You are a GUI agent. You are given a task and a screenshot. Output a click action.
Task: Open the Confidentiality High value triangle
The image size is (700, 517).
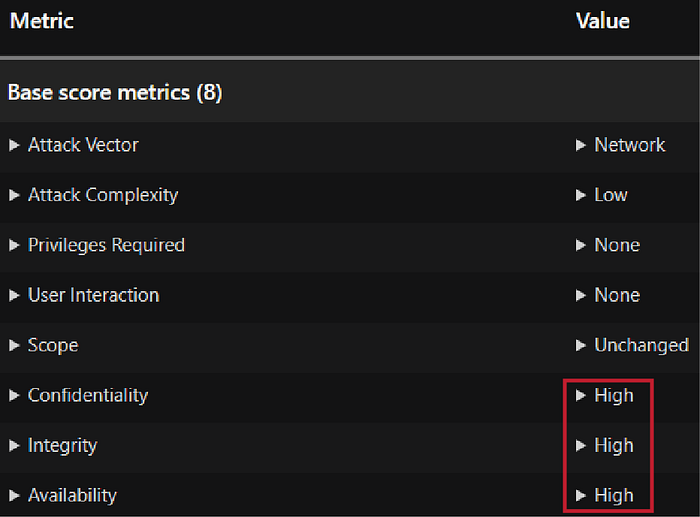point(580,395)
